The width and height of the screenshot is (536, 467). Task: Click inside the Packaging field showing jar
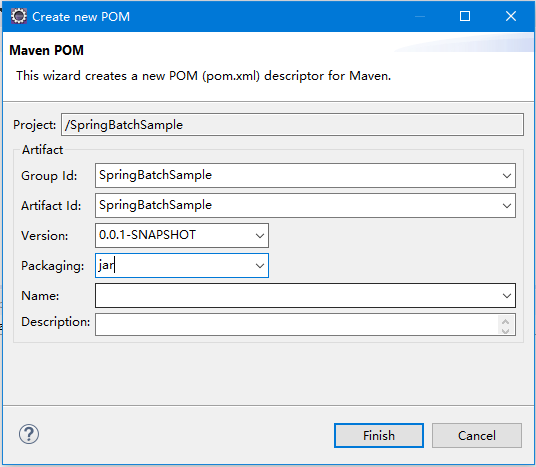coord(174,266)
